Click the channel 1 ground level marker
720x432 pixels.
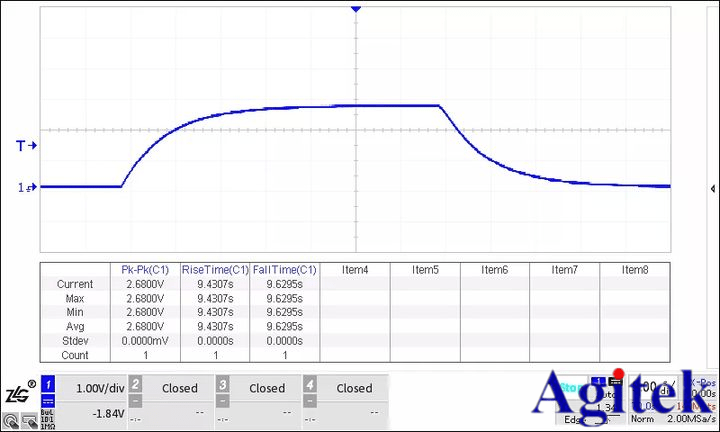click(x=26, y=187)
